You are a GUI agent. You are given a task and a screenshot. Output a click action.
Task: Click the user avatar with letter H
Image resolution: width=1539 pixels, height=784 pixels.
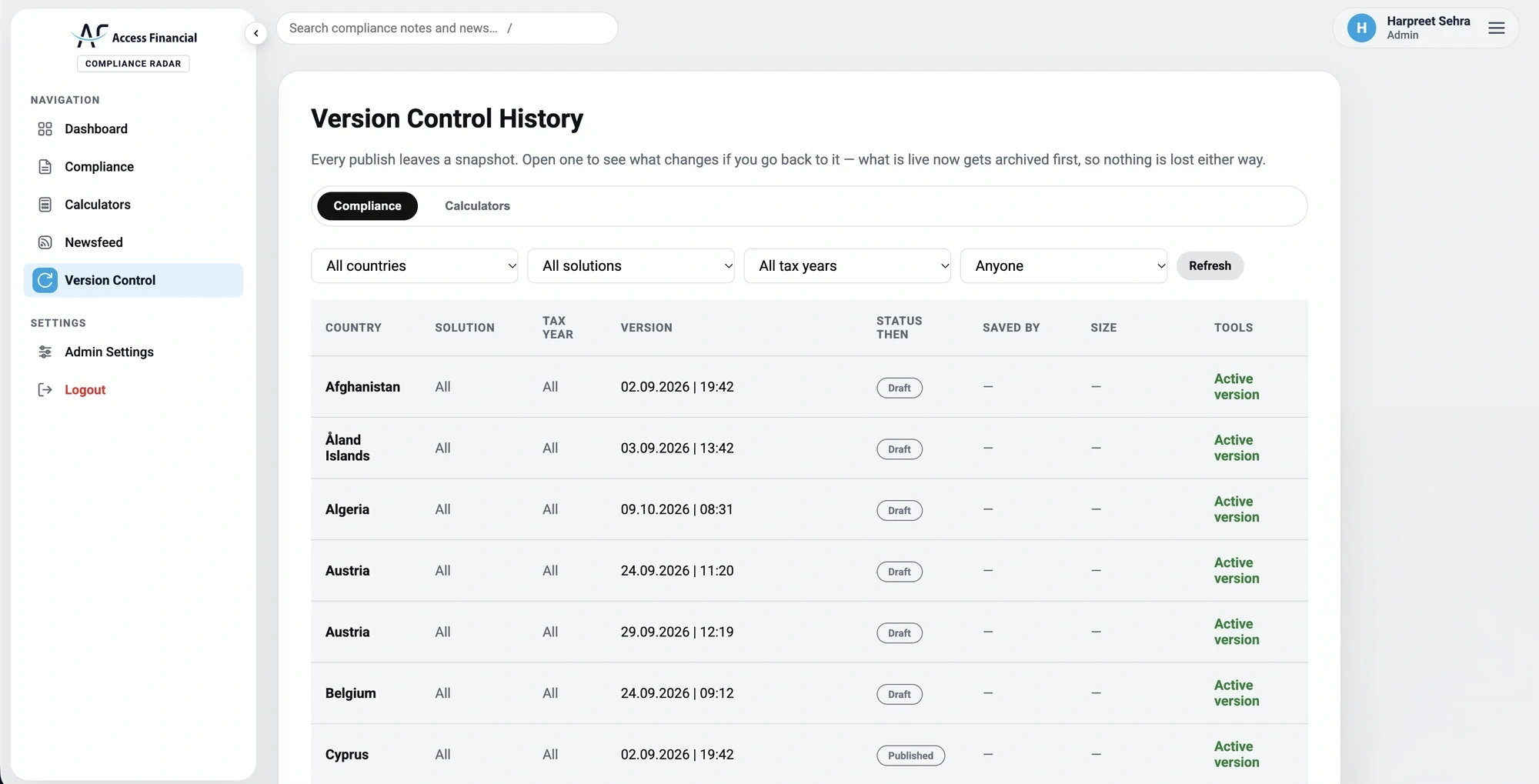pos(1361,28)
